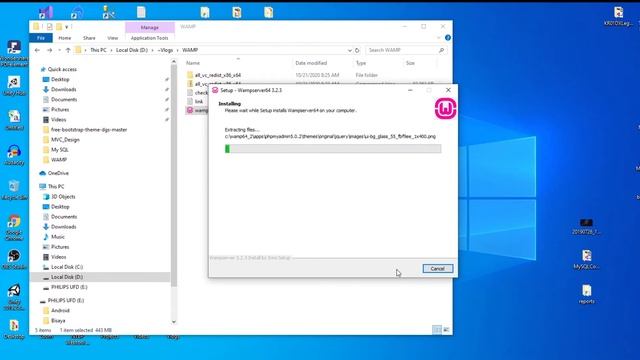Select the Unity Hub desktop shortcut
640x360 pixels.
[14, 86]
